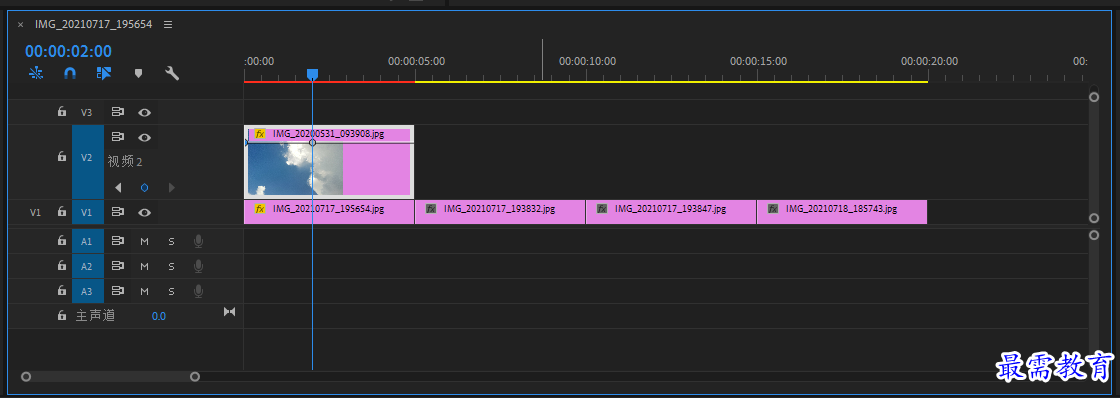Hide V3 track output eye
Image resolution: width=1120 pixels, height=398 pixels.
144,112
